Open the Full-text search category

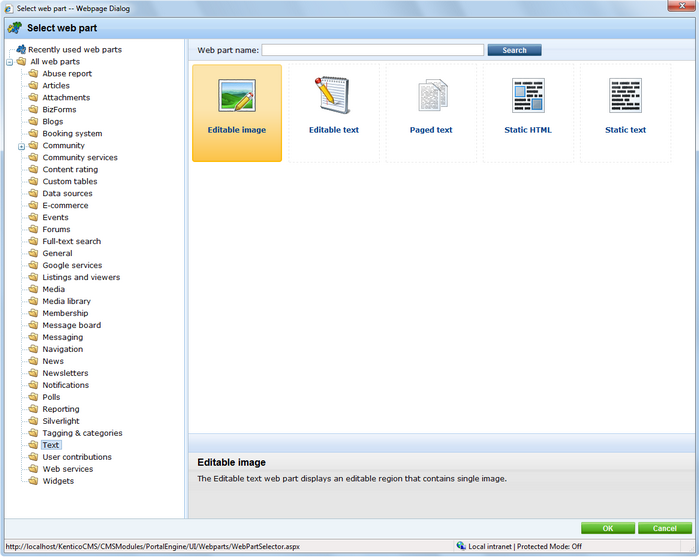71,242
